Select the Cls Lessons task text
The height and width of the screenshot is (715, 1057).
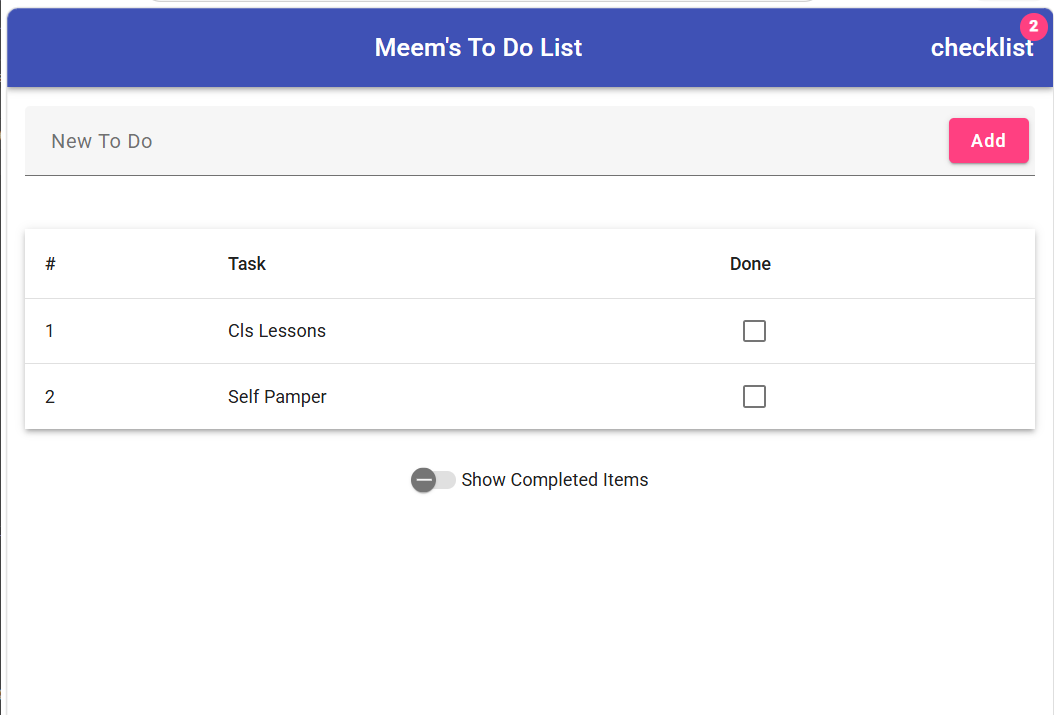[277, 331]
